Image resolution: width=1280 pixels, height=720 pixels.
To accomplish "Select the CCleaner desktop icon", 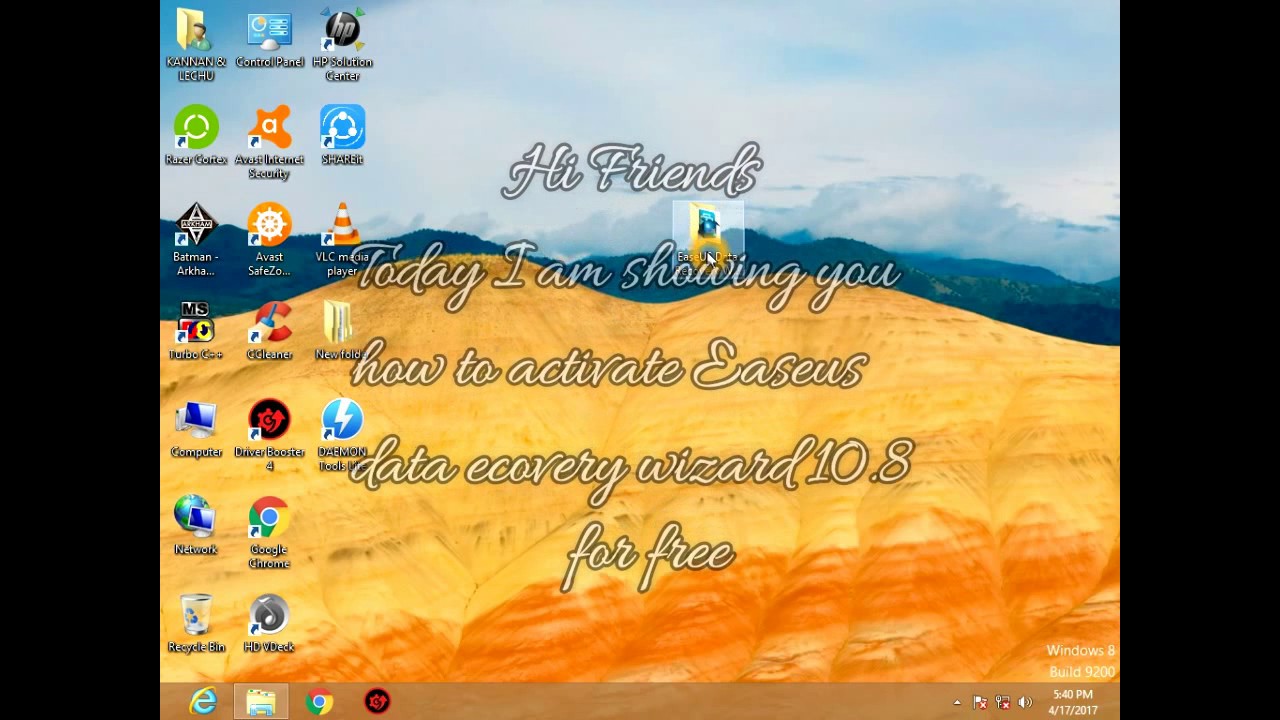I will [x=269, y=331].
